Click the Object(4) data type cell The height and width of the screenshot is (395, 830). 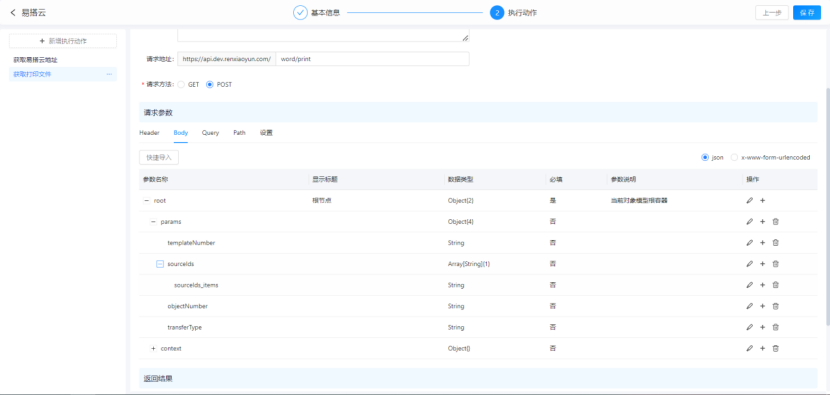(x=461, y=222)
